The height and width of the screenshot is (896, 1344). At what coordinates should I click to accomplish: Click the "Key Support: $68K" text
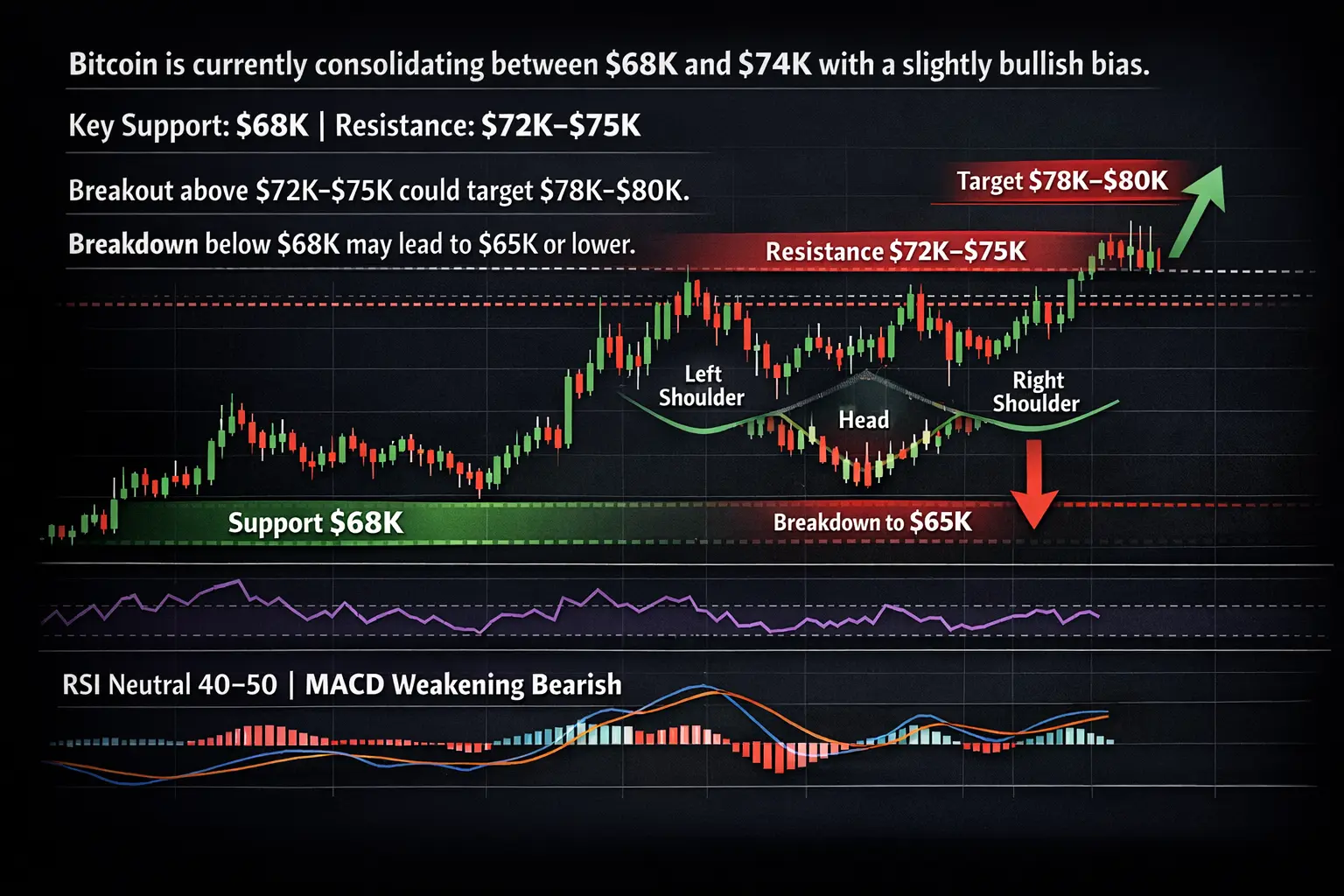(188, 126)
